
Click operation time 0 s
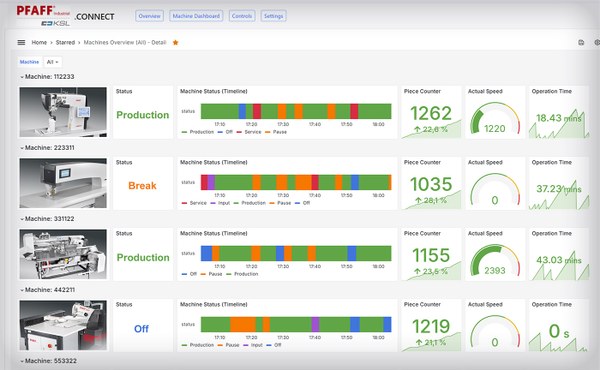(x=559, y=331)
